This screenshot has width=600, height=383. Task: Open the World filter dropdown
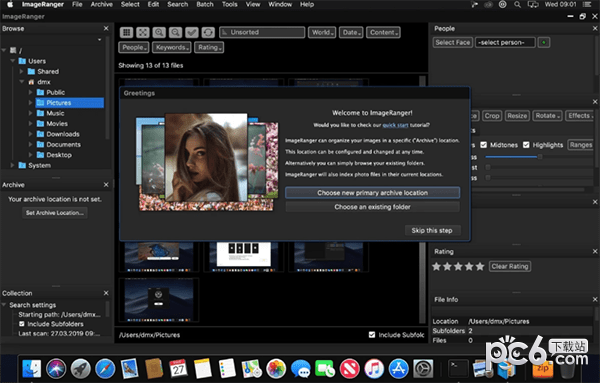pos(322,33)
